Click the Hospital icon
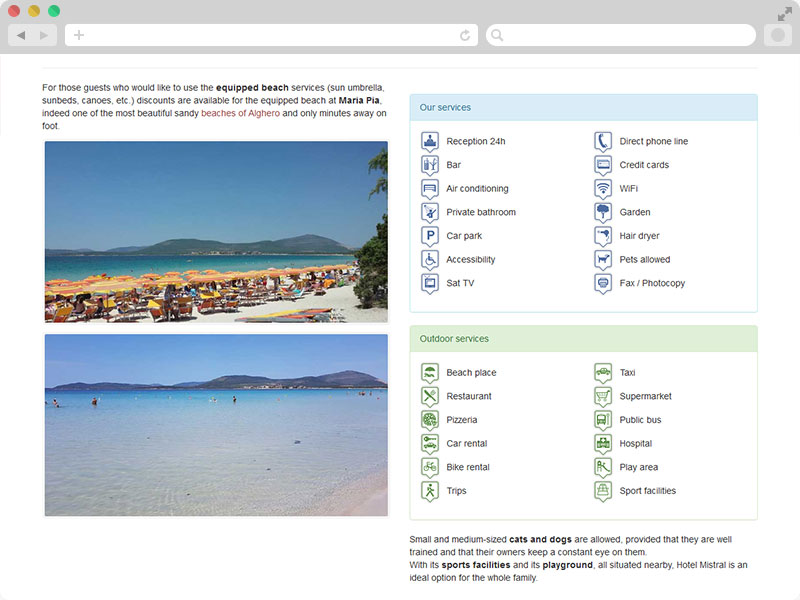The width and height of the screenshot is (800, 600). [603, 443]
